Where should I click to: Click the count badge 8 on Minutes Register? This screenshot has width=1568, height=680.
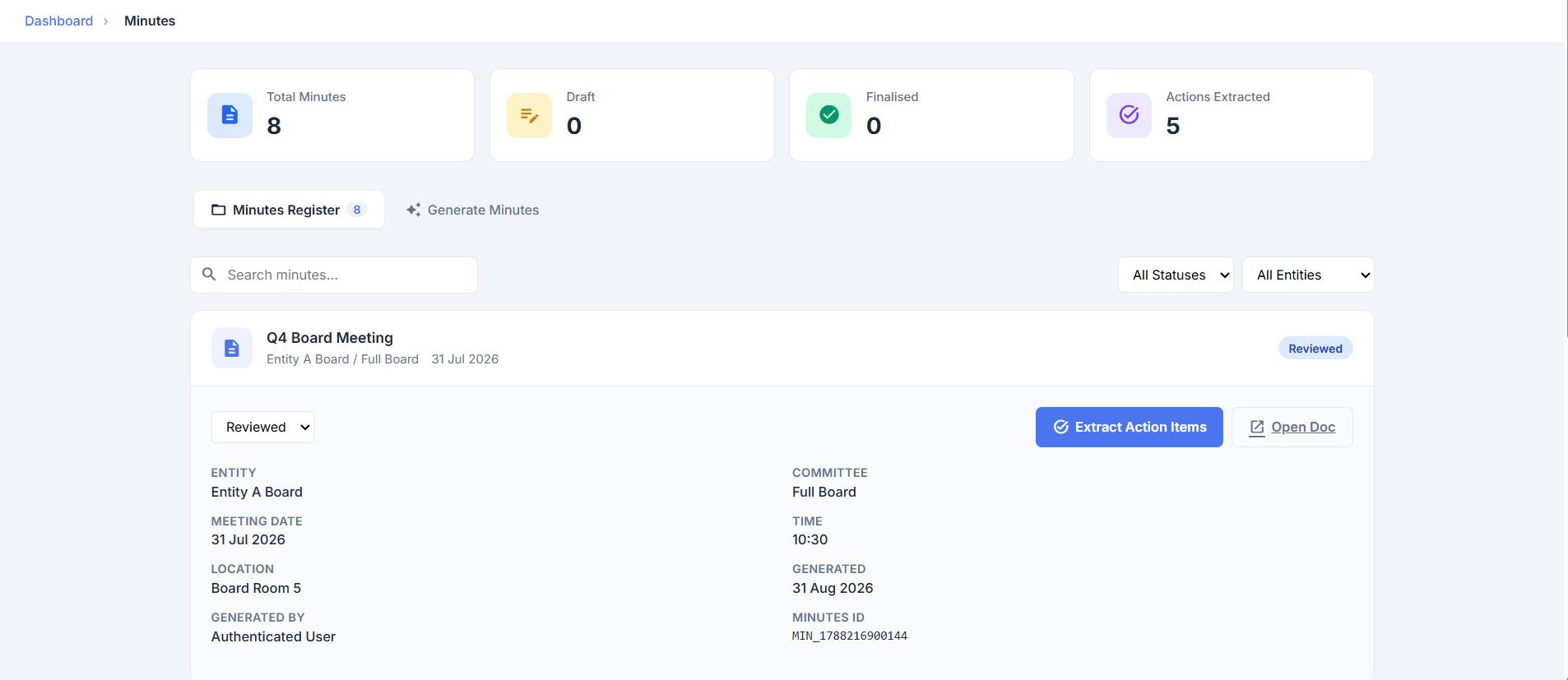coord(357,210)
